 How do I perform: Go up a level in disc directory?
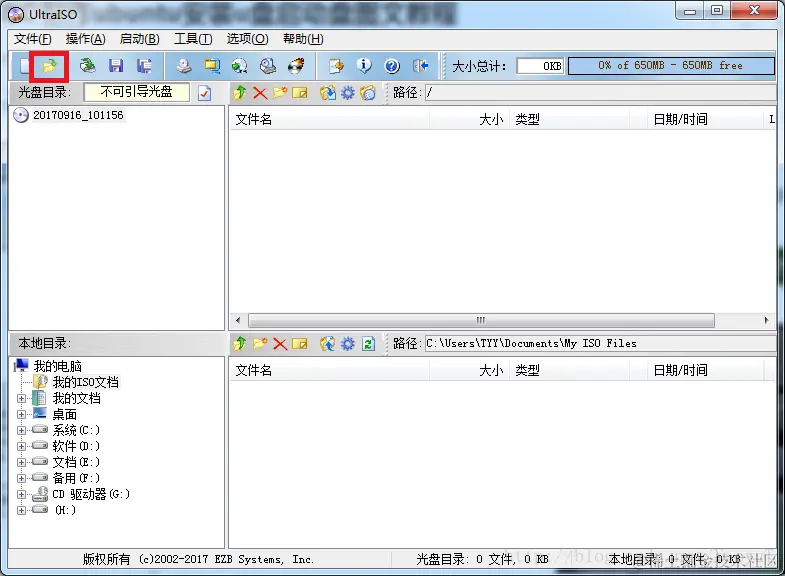[x=240, y=93]
